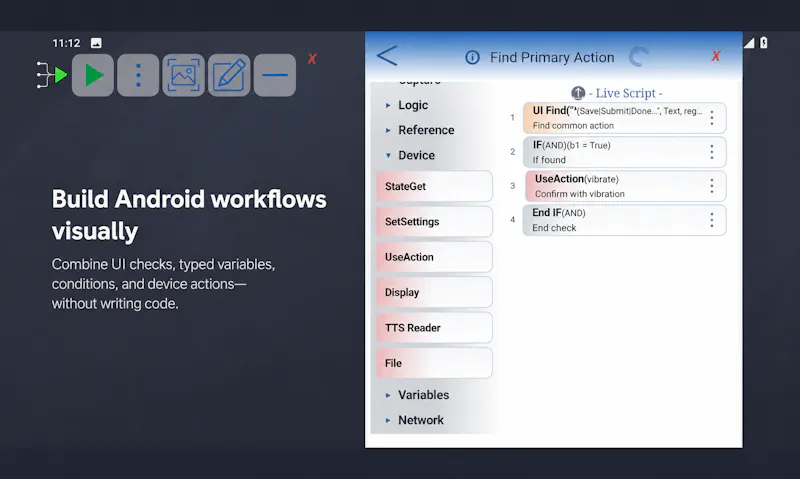Viewport: 800px width, 479px height.
Task: Click the battery status icon
Action: (x=764, y=43)
